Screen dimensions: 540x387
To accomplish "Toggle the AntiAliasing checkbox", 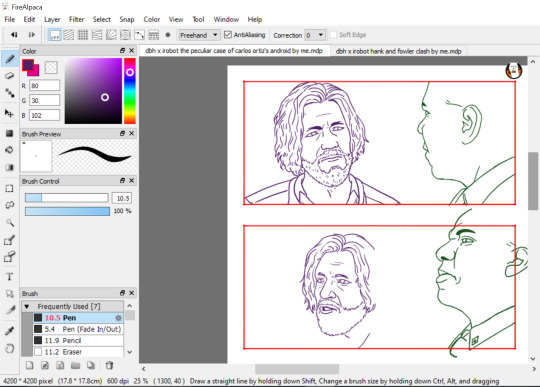I will coord(227,35).
